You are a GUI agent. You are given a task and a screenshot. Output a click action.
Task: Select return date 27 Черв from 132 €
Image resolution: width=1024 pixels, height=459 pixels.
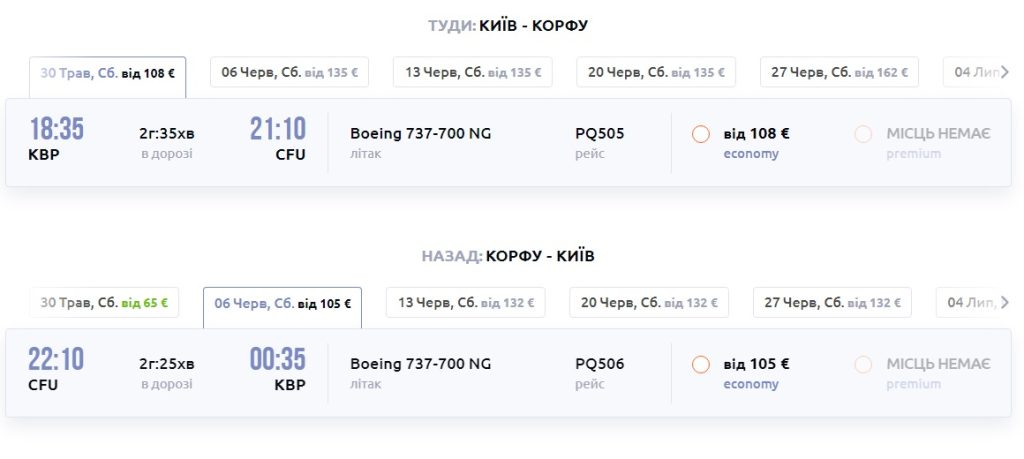[x=833, y=303]
